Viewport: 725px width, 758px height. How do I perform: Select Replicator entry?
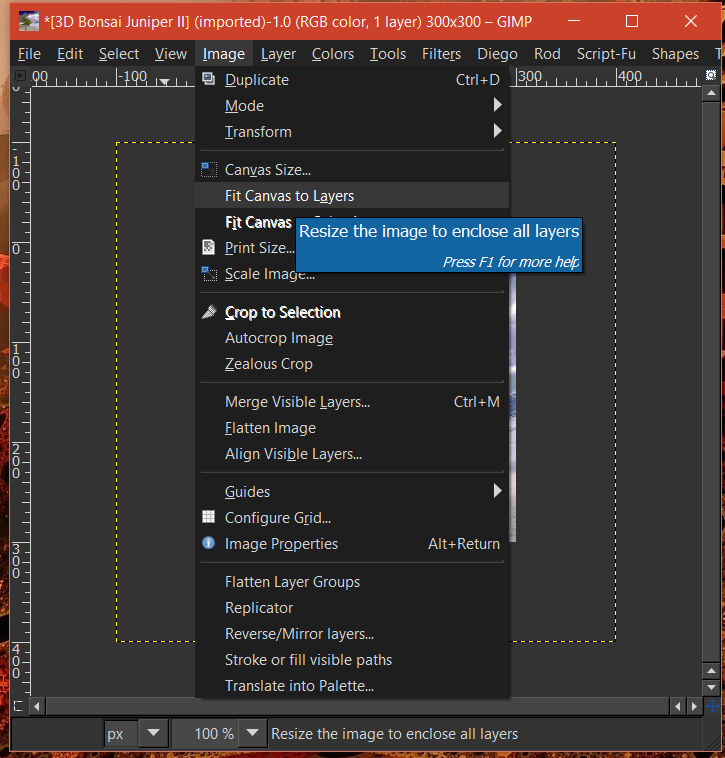[352, 607]
